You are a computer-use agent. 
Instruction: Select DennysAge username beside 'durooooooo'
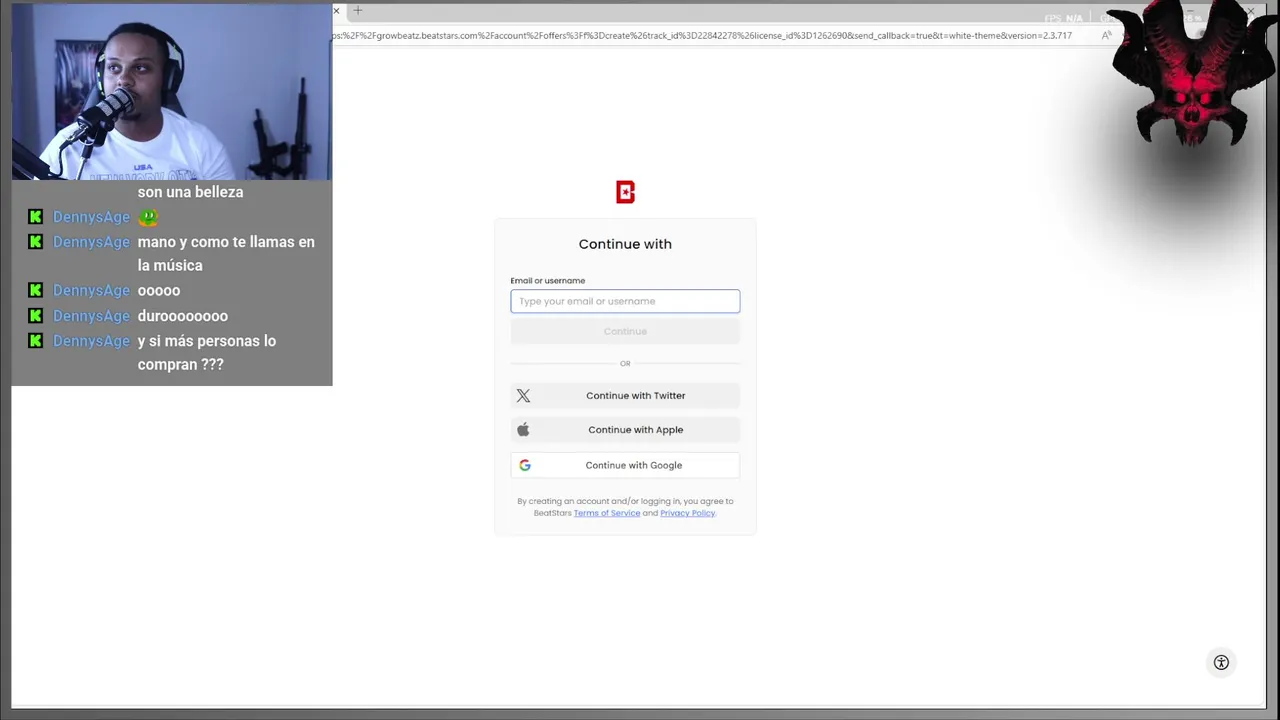tap(91, 316)
